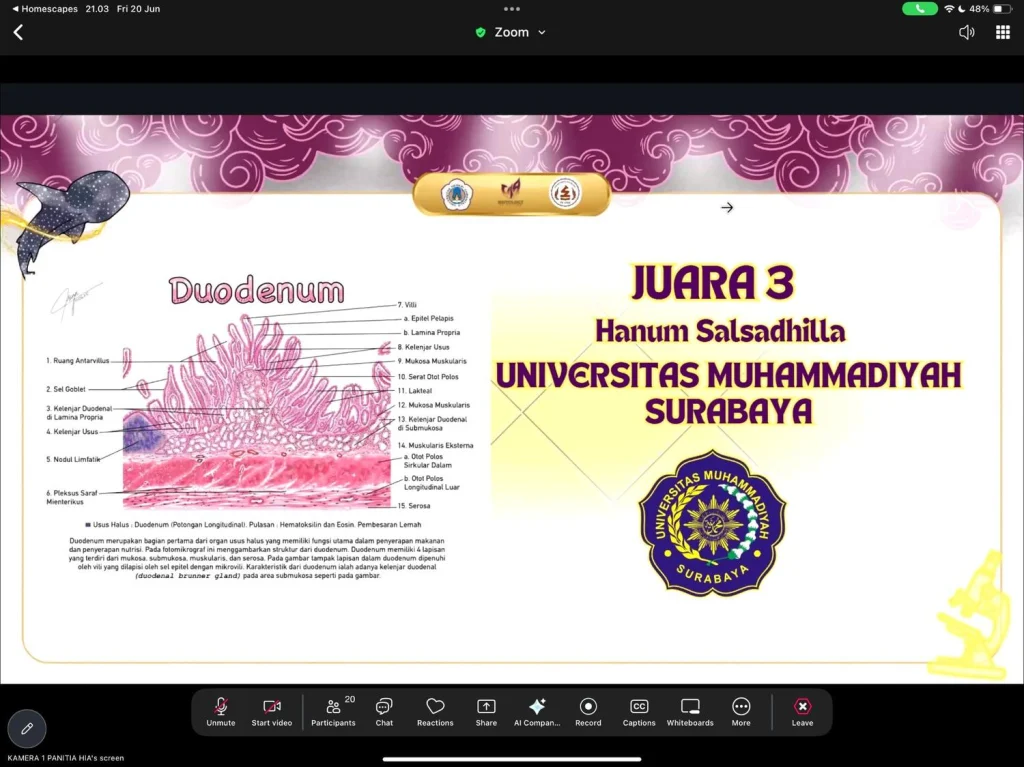Expand the Zoom meeting info chevron
Viewport: 1024px width, 767px height.
coord(541,32)
